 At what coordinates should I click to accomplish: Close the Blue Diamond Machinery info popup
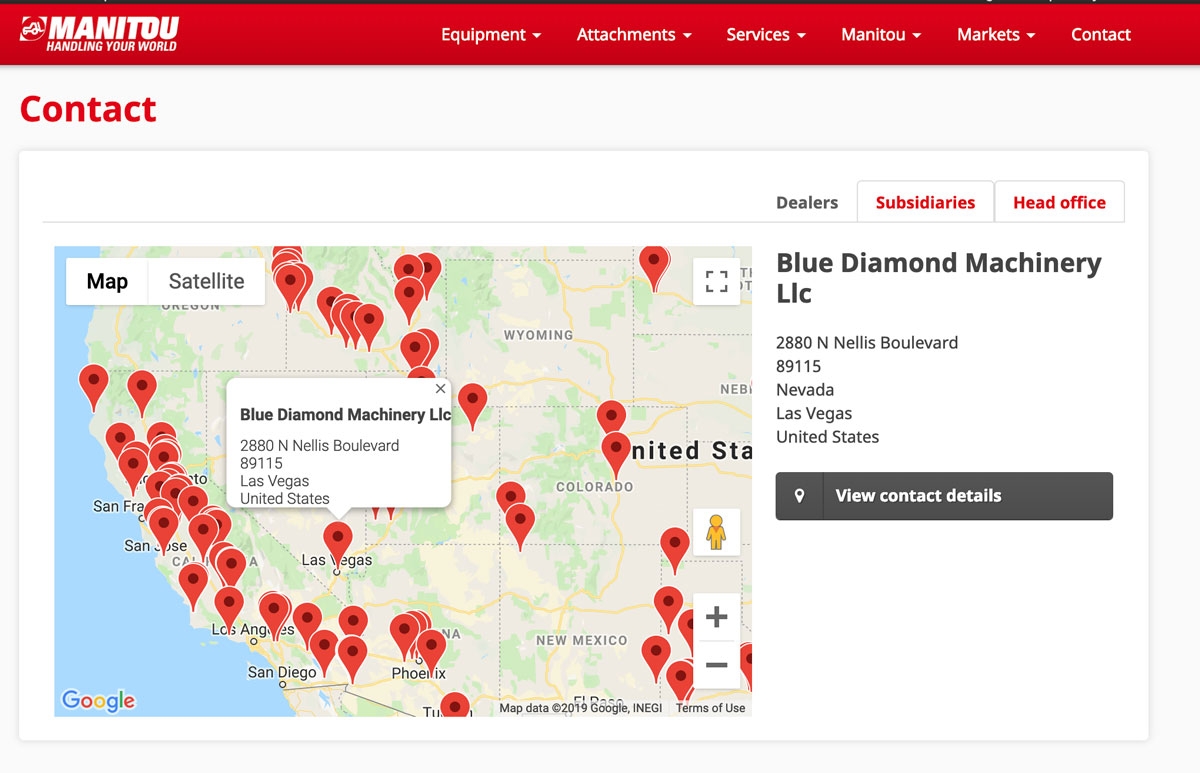(440, 389)
